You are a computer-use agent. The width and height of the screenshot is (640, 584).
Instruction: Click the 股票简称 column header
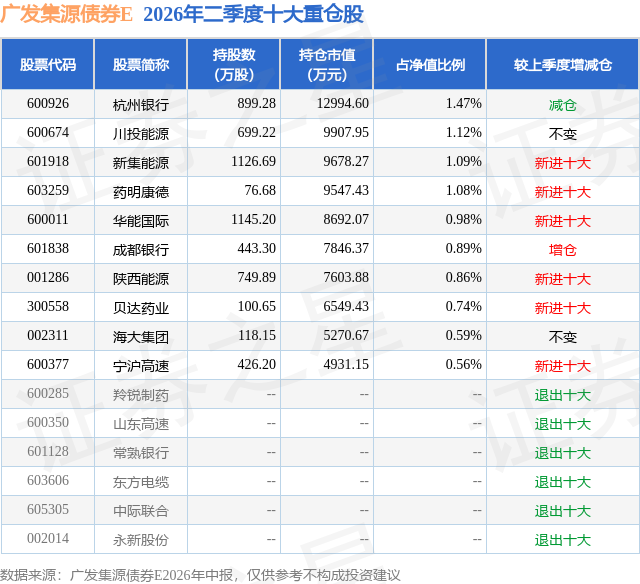coord(141,64)
